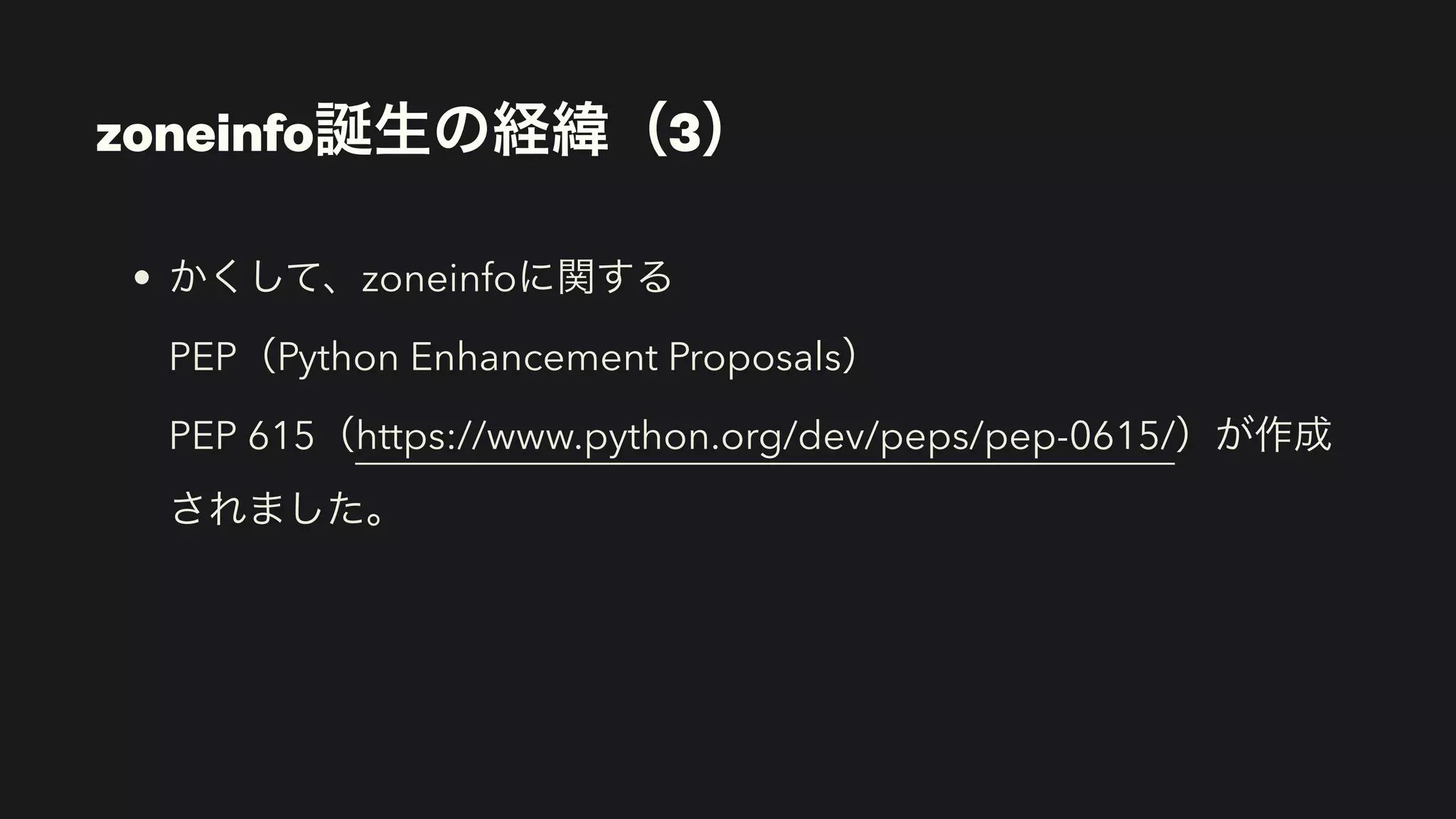Click the last line されました。

pos(279,508)
